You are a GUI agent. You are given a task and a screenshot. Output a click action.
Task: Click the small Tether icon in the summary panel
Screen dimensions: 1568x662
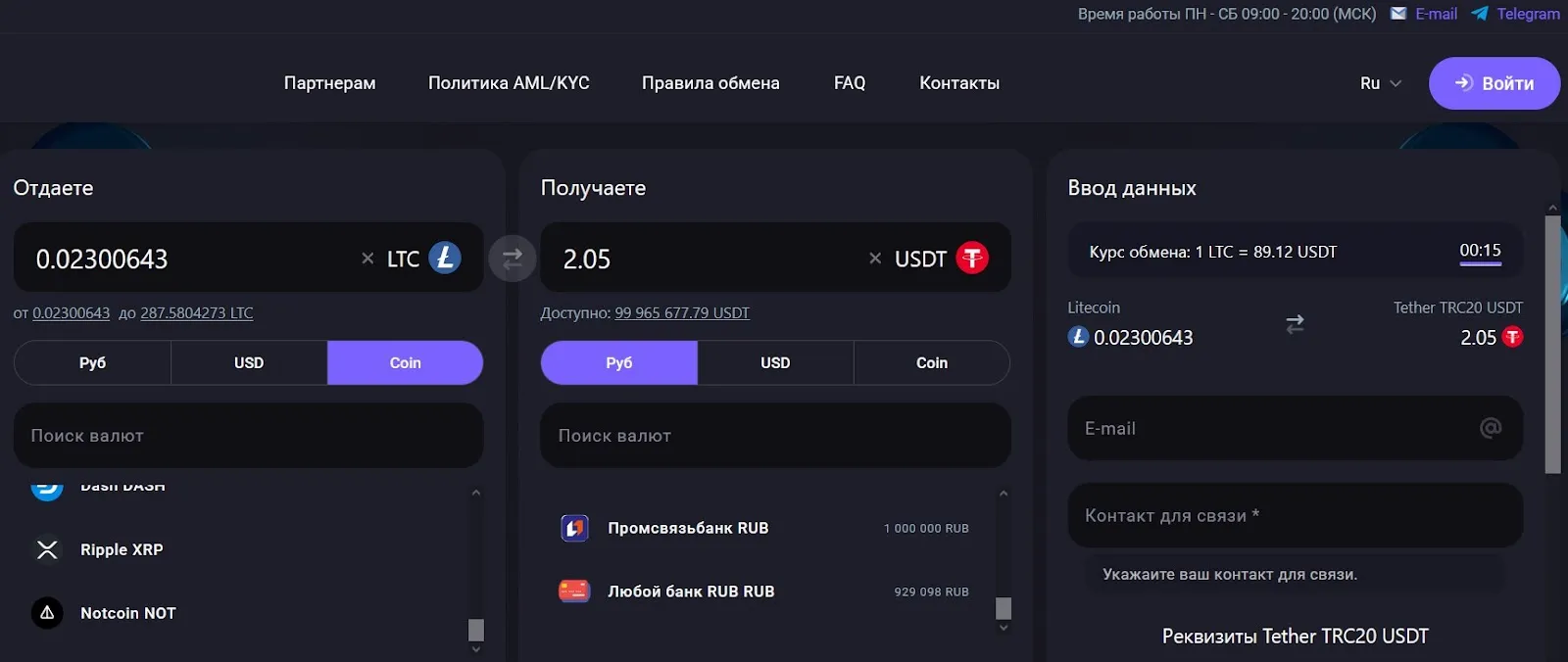[x=1512, y=337]
